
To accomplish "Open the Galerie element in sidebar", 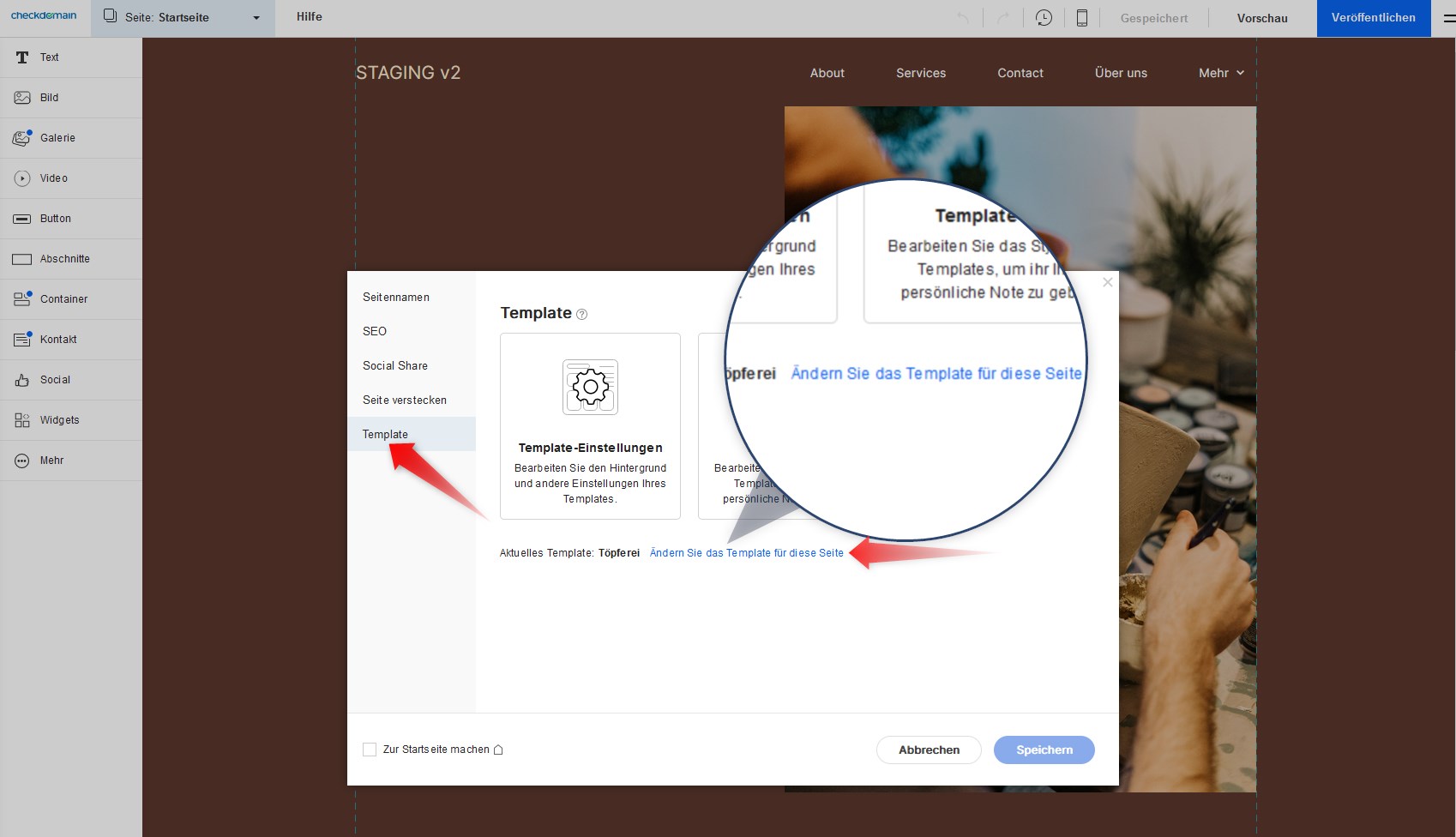I will click(22, 138).
